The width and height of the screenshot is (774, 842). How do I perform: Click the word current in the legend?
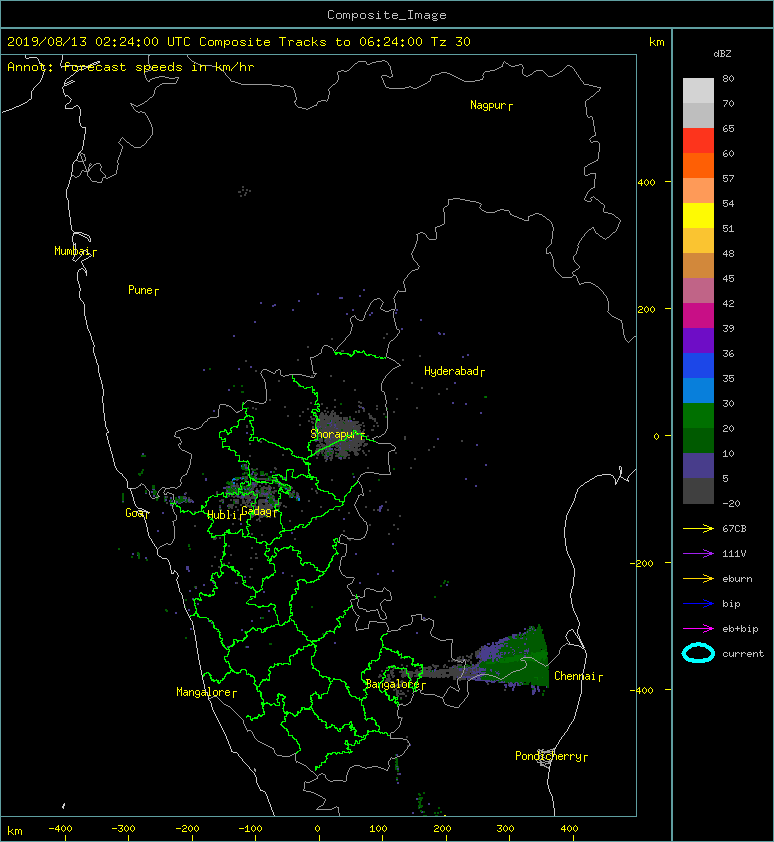(743, 654)
